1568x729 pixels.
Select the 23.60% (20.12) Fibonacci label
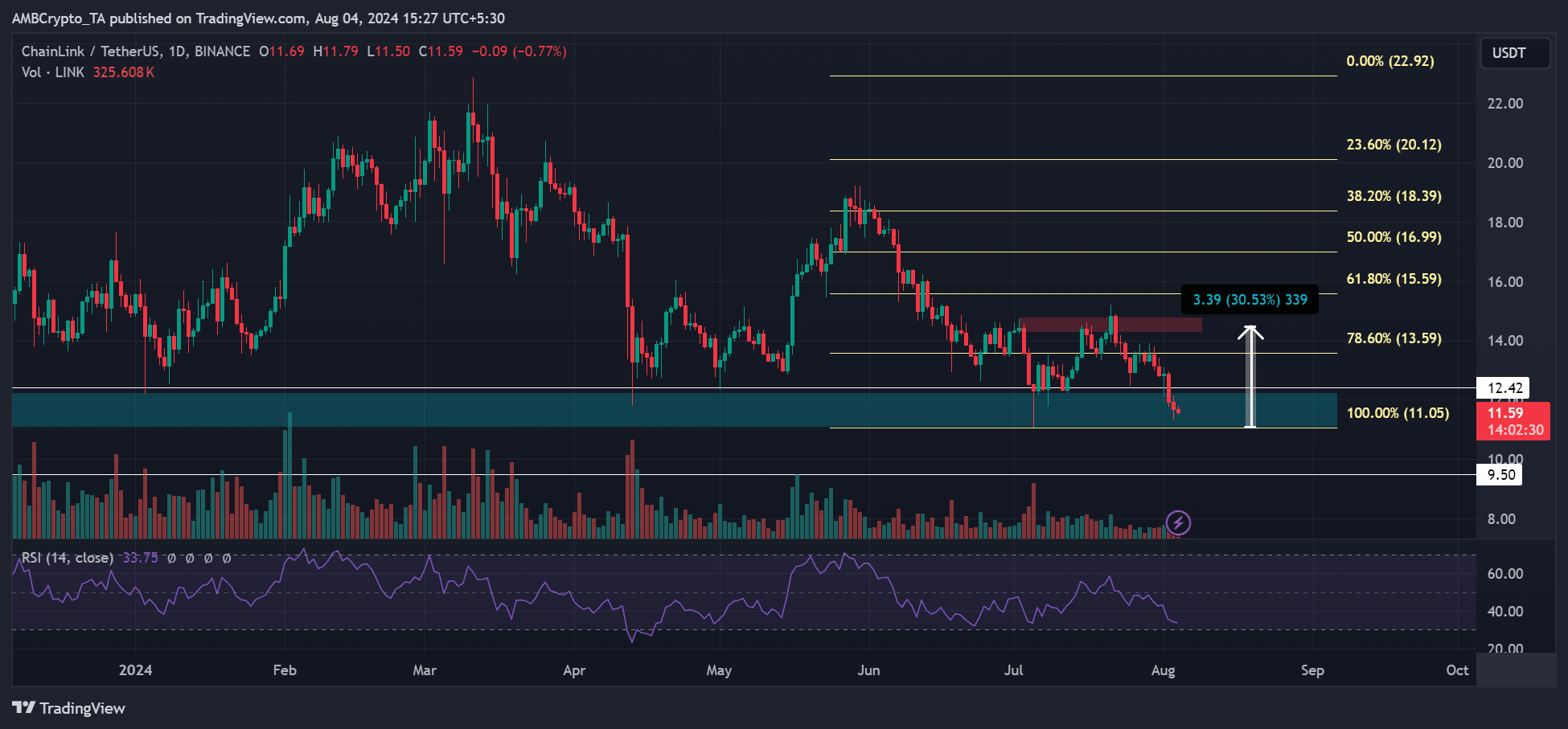pos(1394,145)
